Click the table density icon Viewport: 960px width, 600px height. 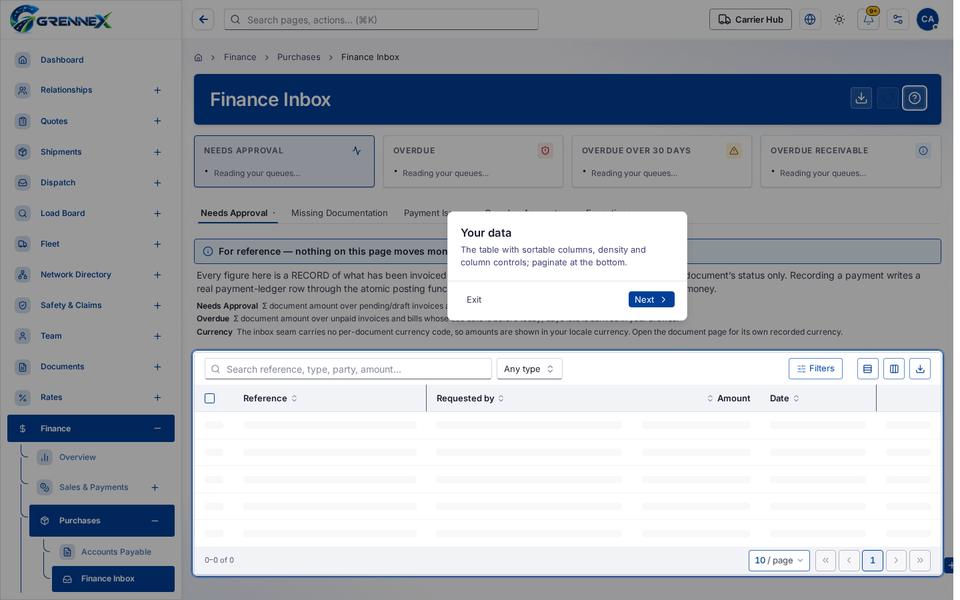(867, 369)
